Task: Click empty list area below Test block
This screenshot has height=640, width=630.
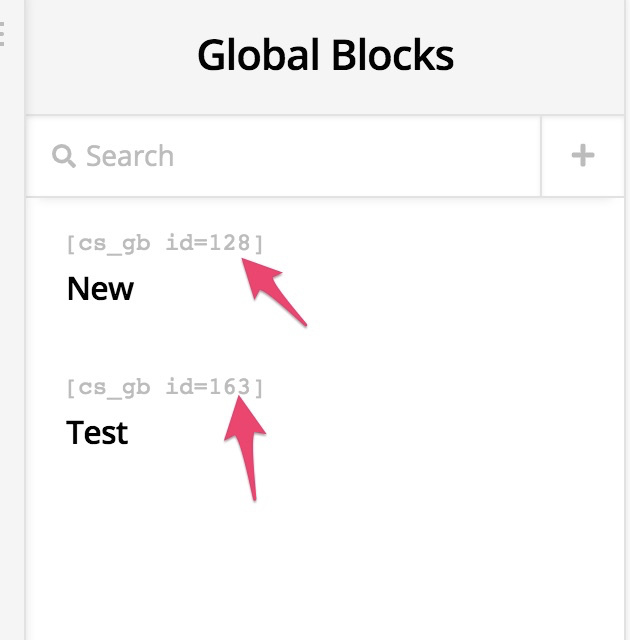Action: 325,563
